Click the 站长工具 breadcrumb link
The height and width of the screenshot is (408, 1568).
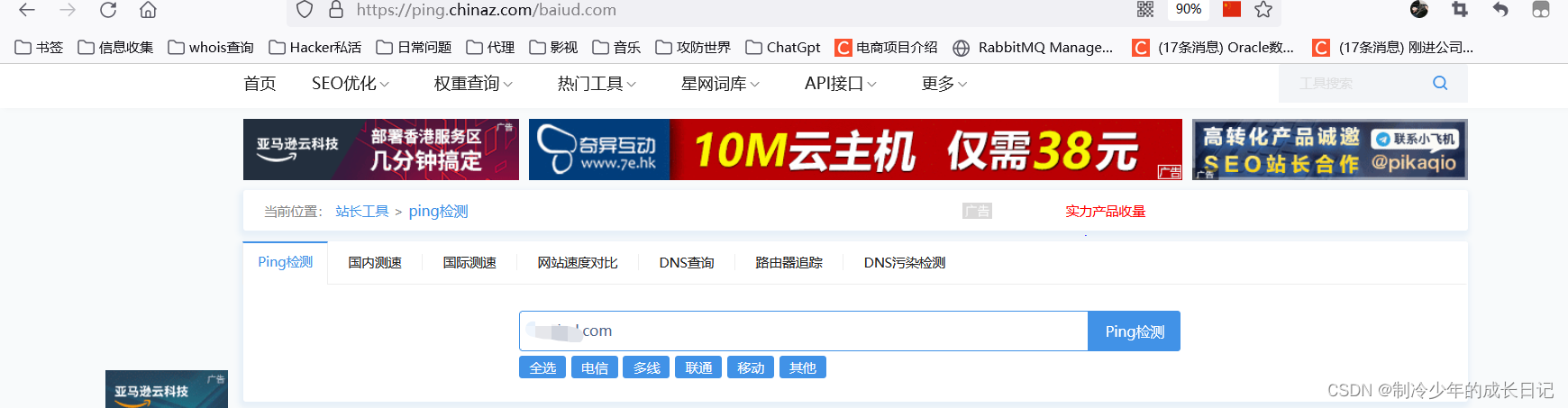click(x=362, y=212)
